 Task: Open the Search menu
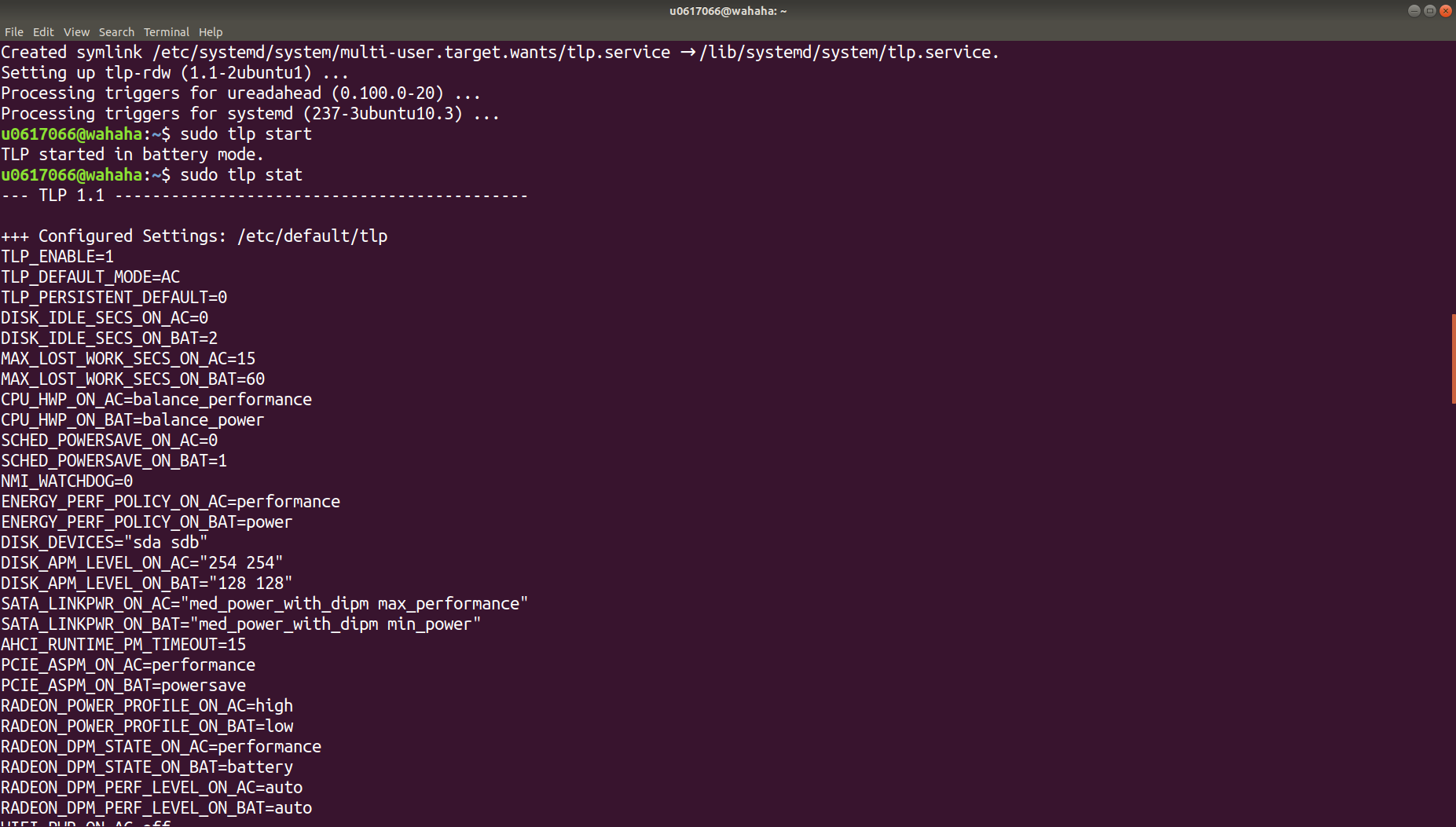point(116,32)
